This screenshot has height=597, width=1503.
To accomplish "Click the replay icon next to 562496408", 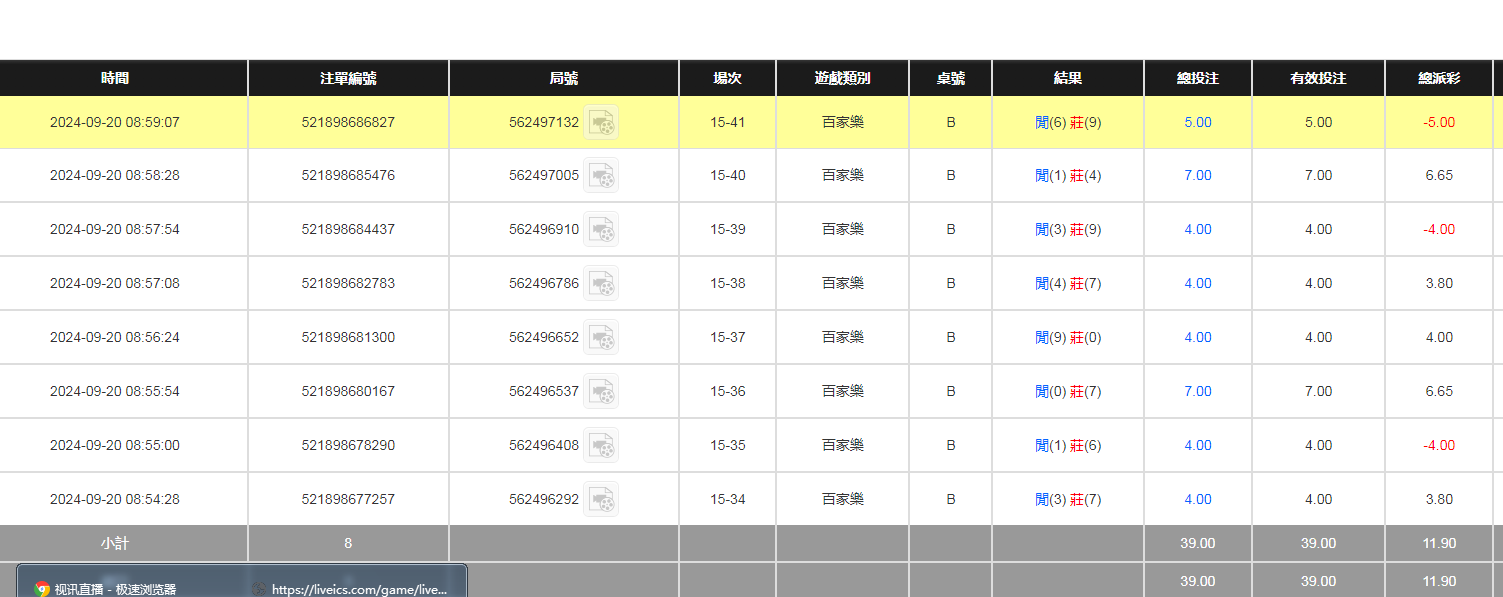I will tap(601, 446).
